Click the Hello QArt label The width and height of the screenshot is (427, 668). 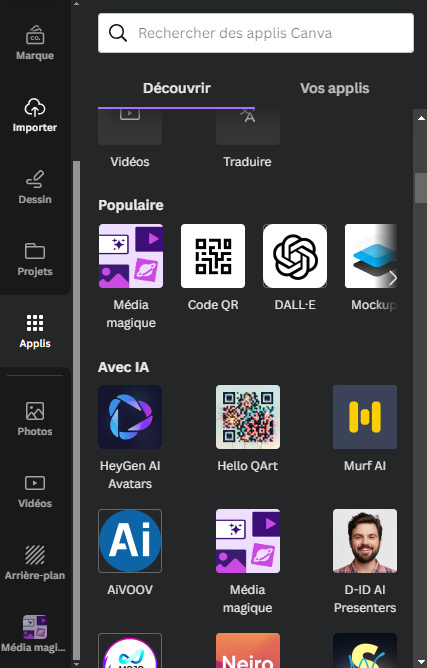(x=248, y=466)
